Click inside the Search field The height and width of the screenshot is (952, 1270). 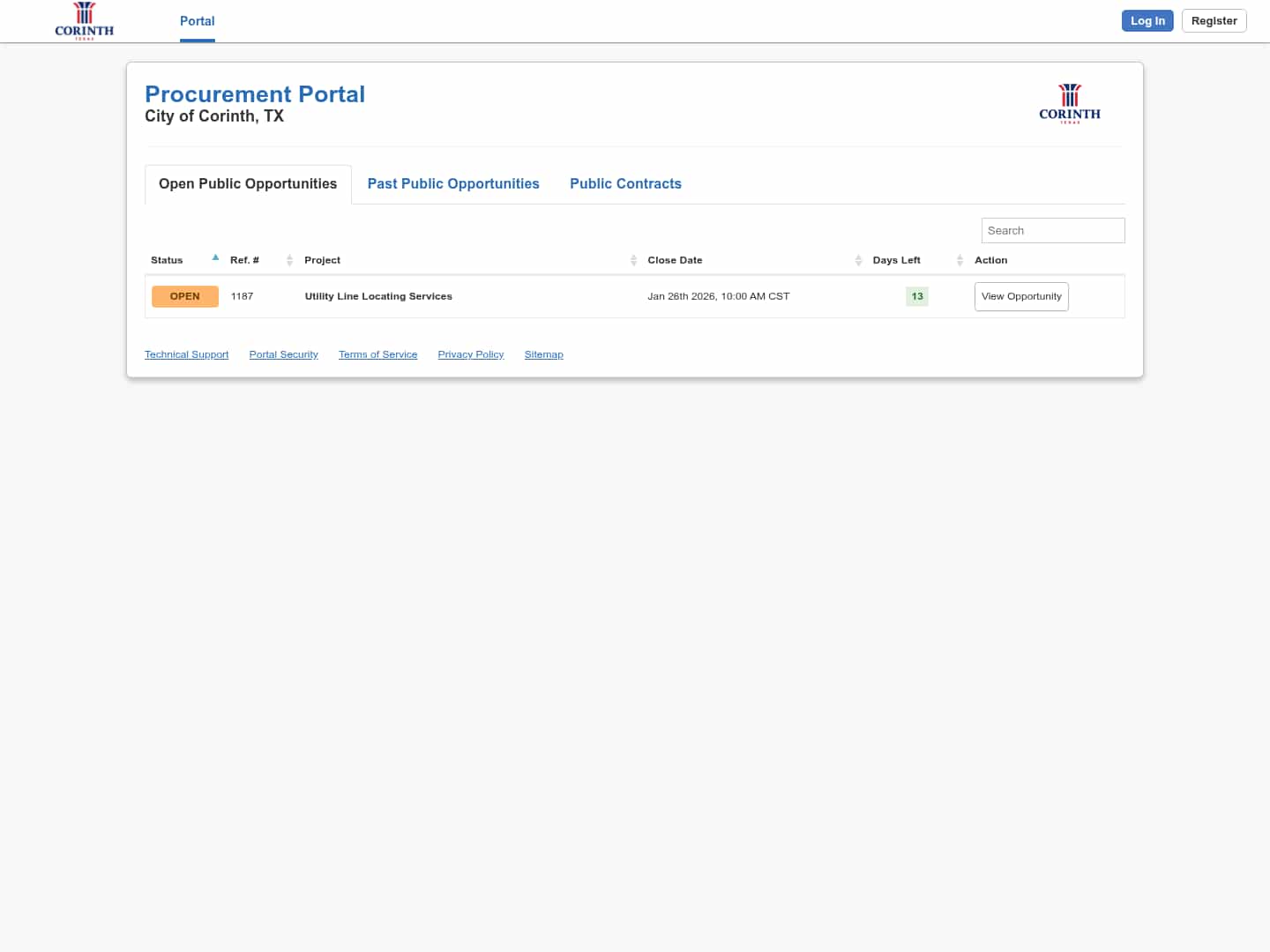pos(1052,230)
